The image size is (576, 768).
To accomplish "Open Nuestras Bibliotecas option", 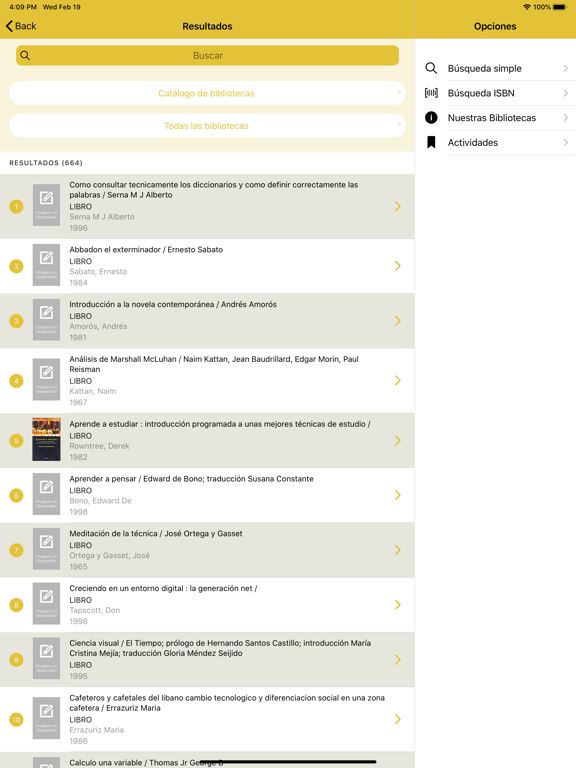I will click(x=496, y=118).
